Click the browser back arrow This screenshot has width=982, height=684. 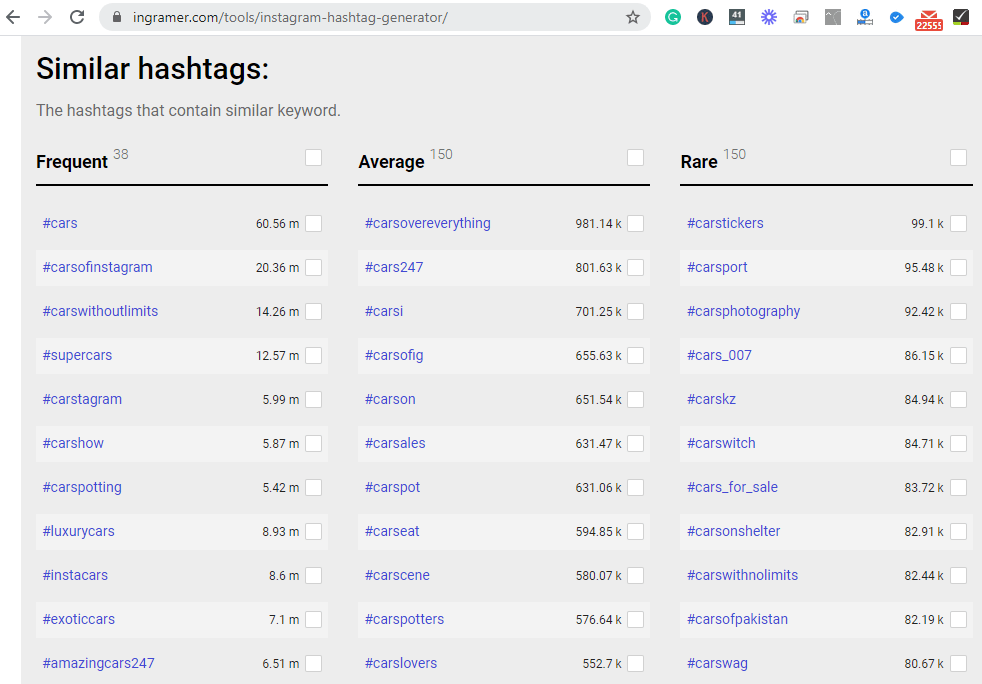pos(14,17)
